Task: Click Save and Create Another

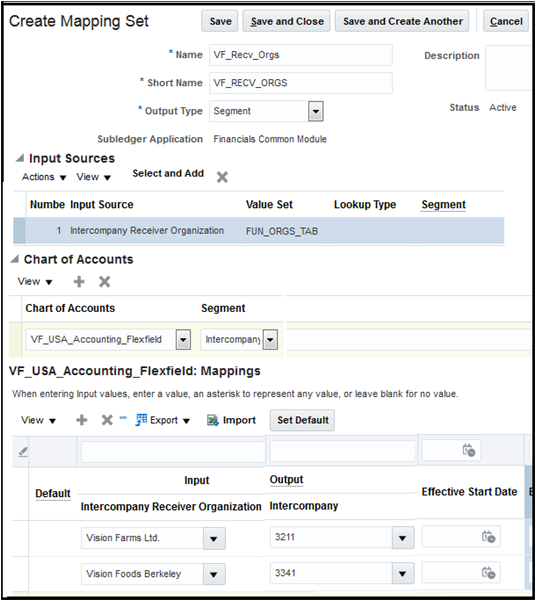Action: [402, 21]
